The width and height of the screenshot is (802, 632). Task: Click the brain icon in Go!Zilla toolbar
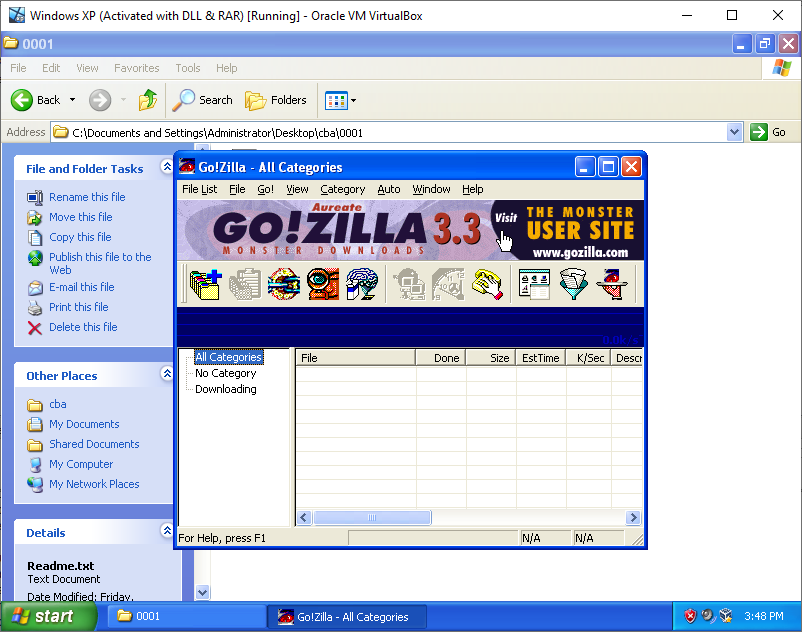click(x=362, y=284)
